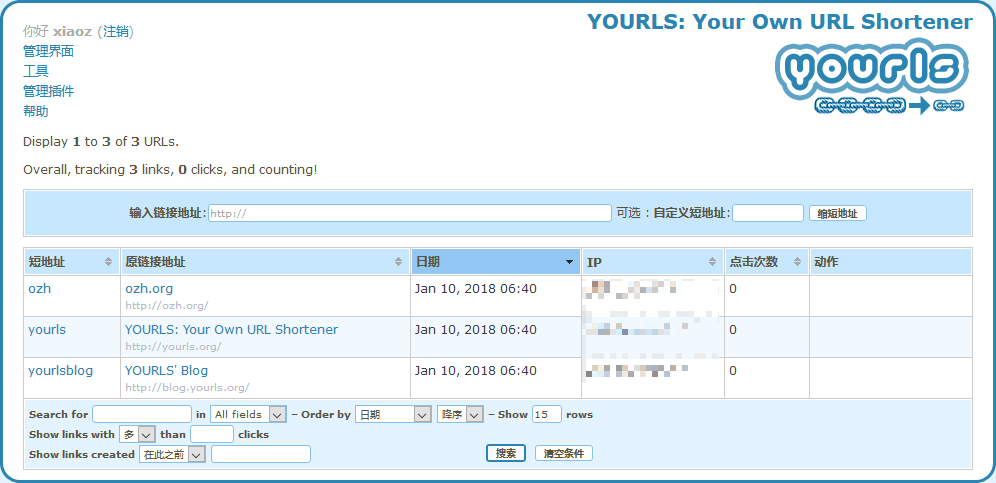Focus the Show rows count field
This screenshot has width=996, height=483.
pyautogui.click(x=546, y=414)
